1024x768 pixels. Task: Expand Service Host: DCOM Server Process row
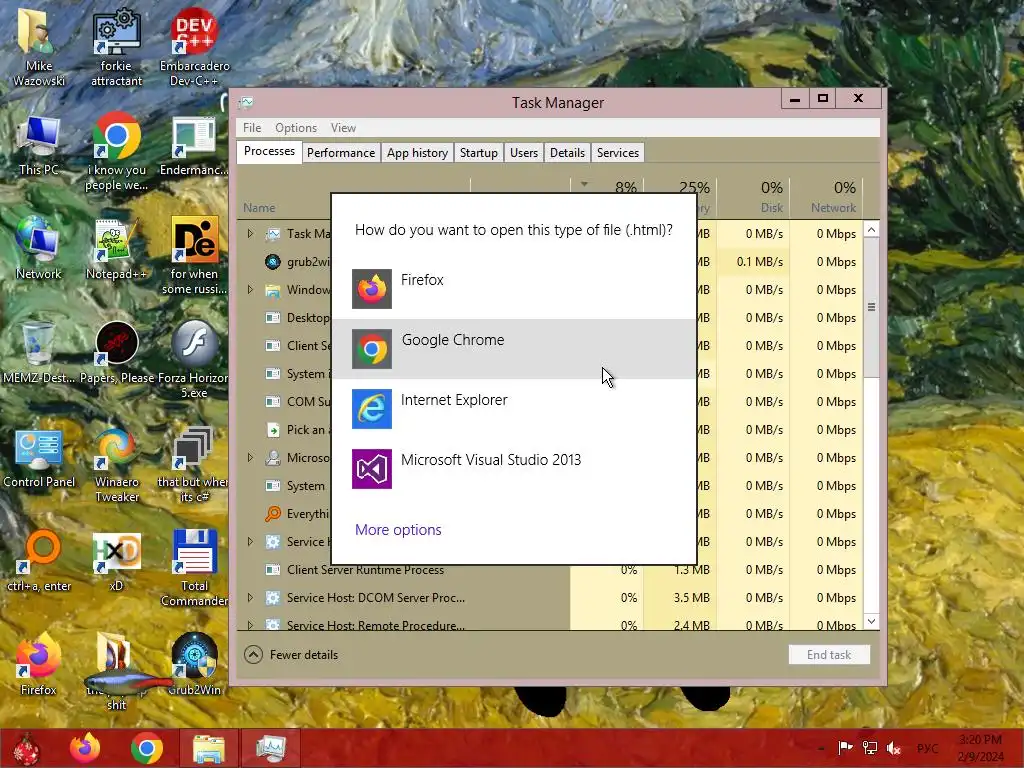click(250, 598)
